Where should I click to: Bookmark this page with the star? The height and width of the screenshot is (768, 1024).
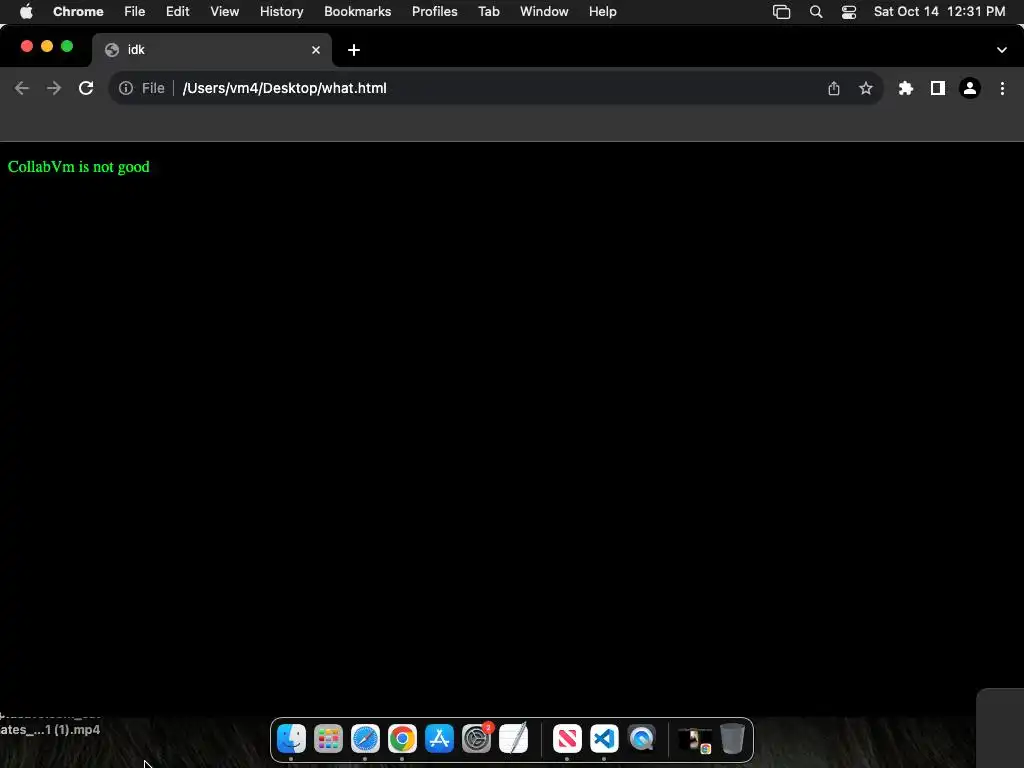866,88
